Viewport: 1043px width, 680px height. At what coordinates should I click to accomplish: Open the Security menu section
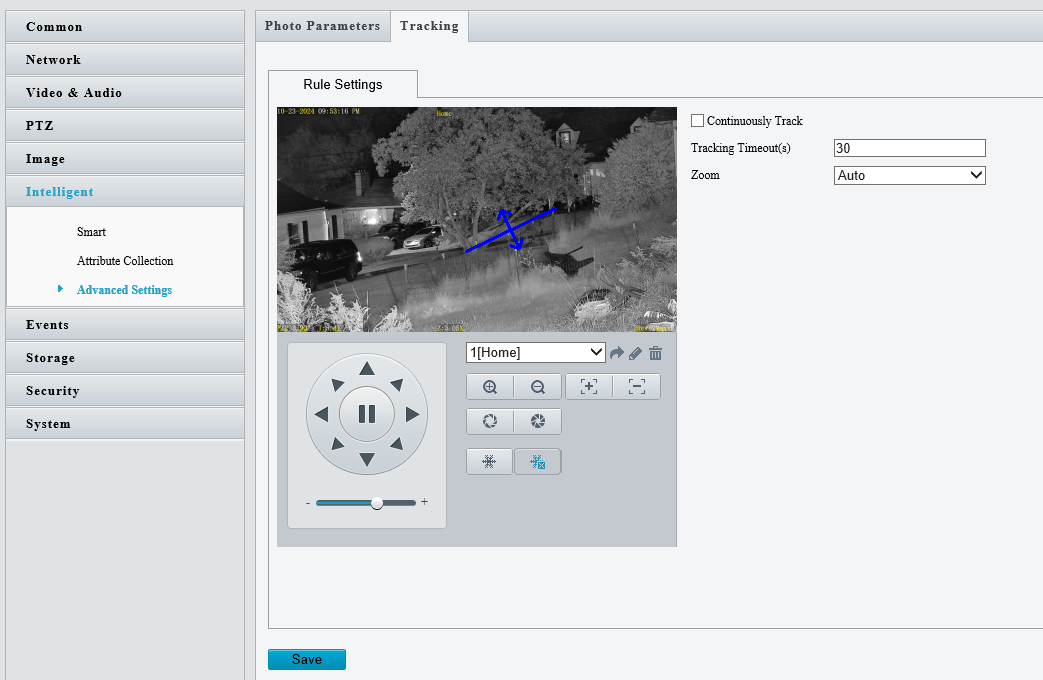coord(125,391)
